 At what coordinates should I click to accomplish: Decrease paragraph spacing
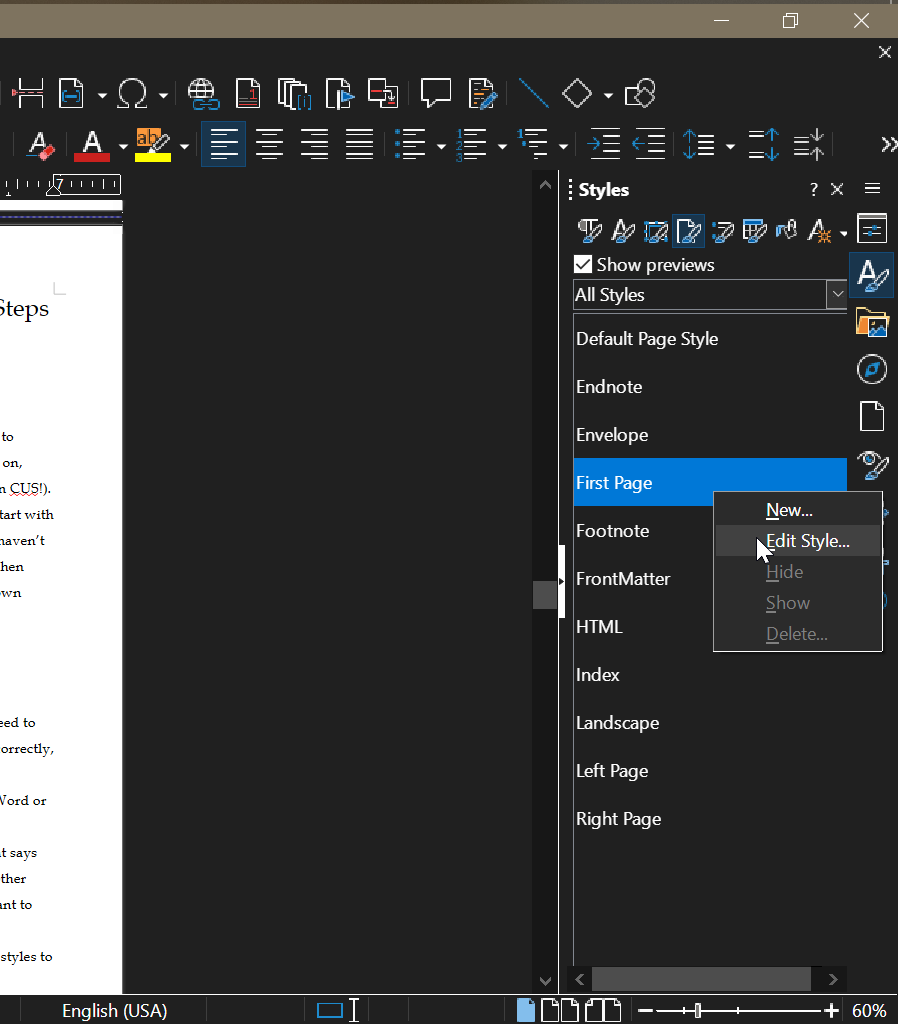809,144
